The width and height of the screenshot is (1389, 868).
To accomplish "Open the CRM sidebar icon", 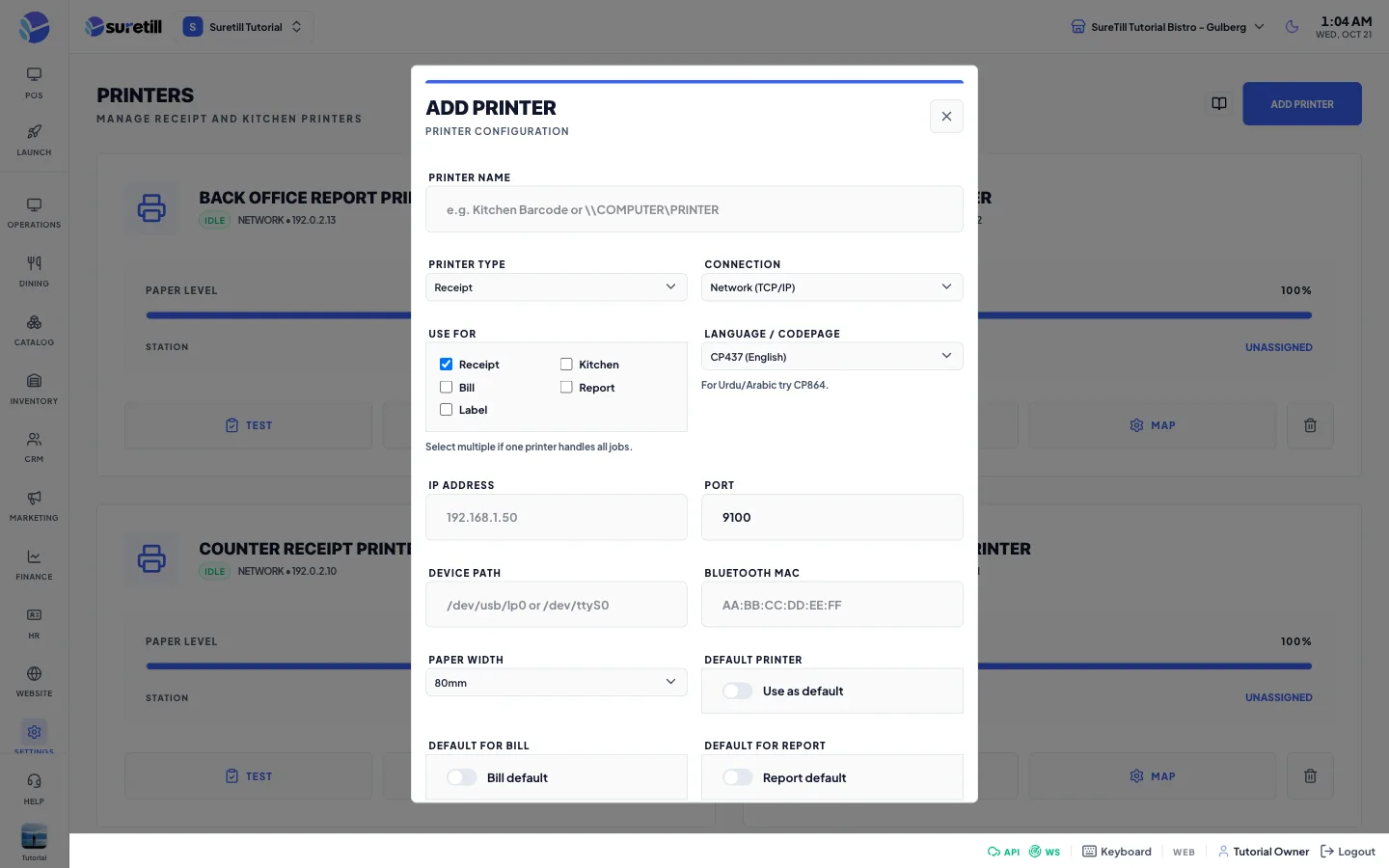I will 34,447.
